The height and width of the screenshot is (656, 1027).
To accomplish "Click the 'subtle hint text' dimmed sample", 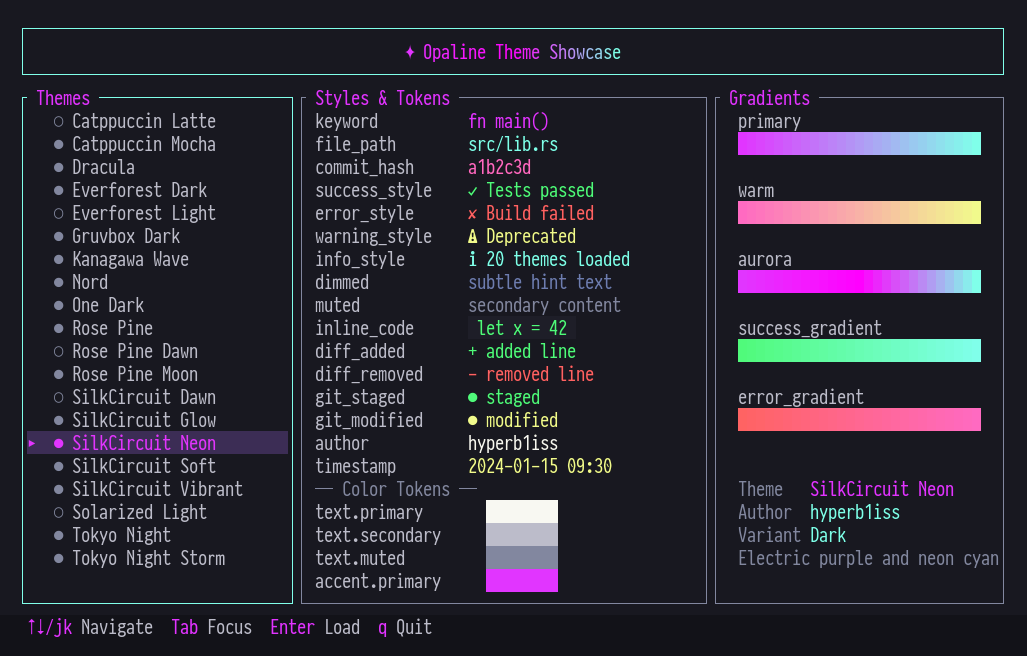I will pos(540,282).
